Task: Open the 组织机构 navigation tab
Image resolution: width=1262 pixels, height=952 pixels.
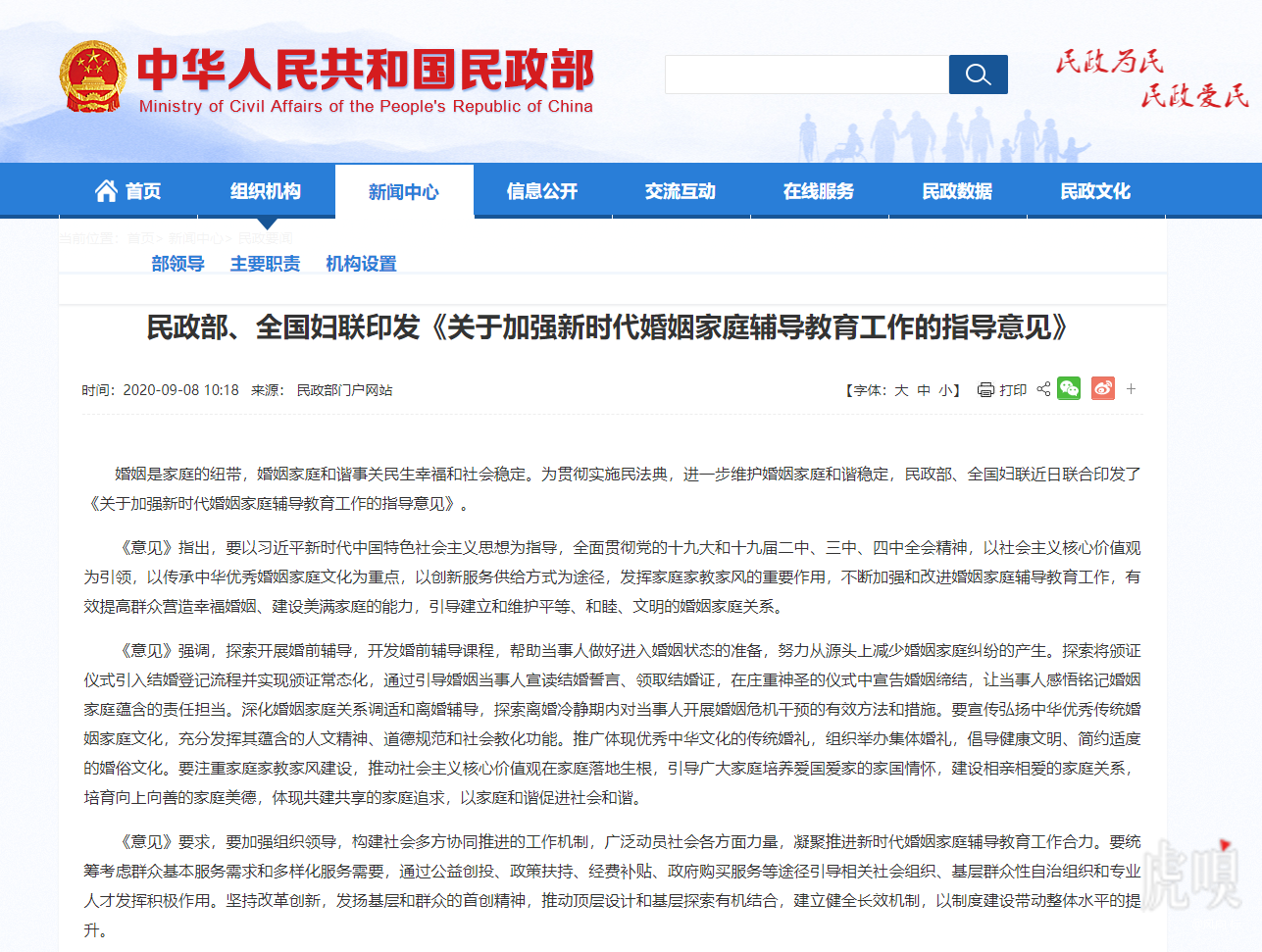Action: (x=266, y=190)
